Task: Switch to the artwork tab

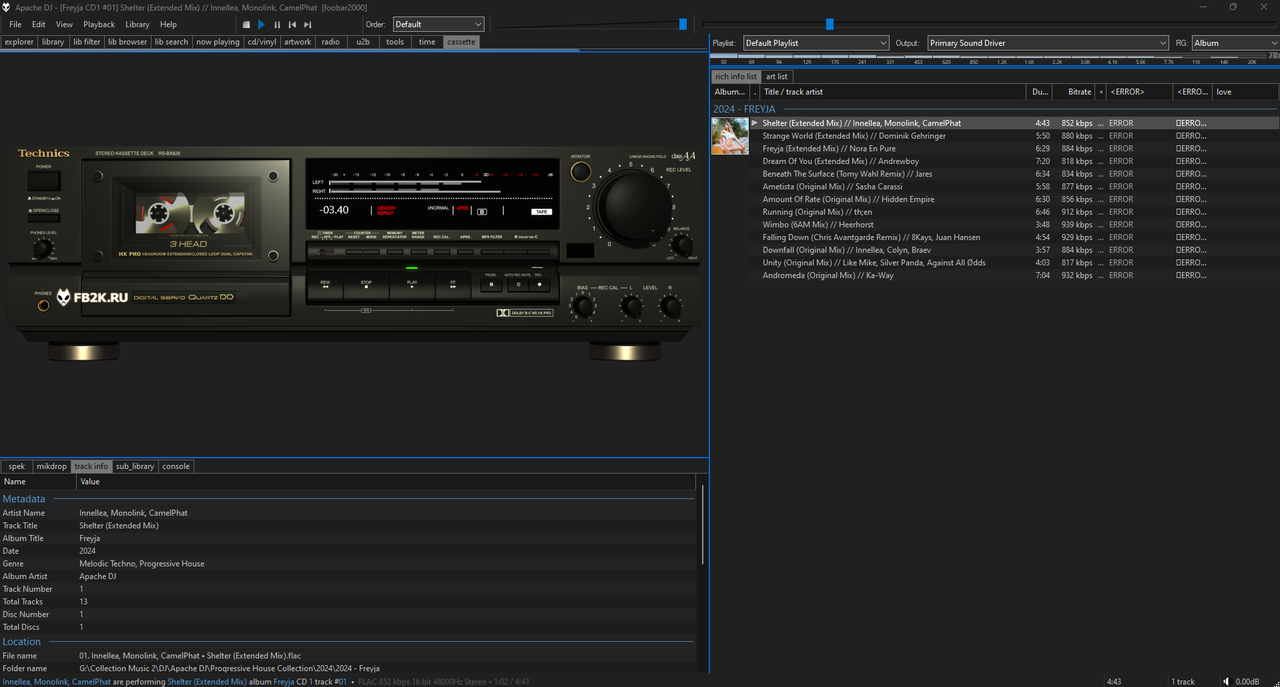Action: click(x=298, y=42)
